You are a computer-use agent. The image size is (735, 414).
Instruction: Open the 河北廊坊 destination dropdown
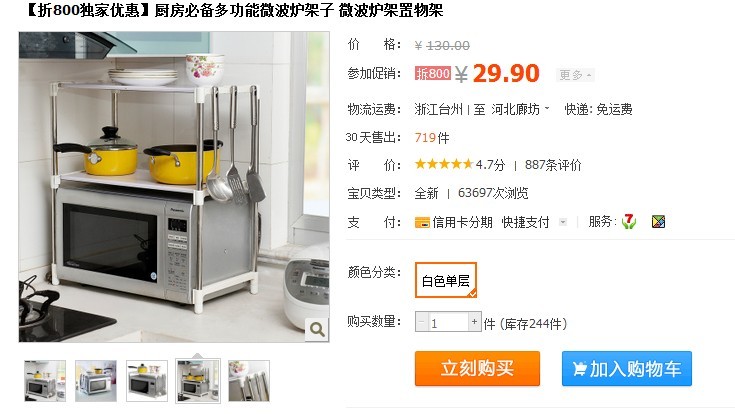520,109
